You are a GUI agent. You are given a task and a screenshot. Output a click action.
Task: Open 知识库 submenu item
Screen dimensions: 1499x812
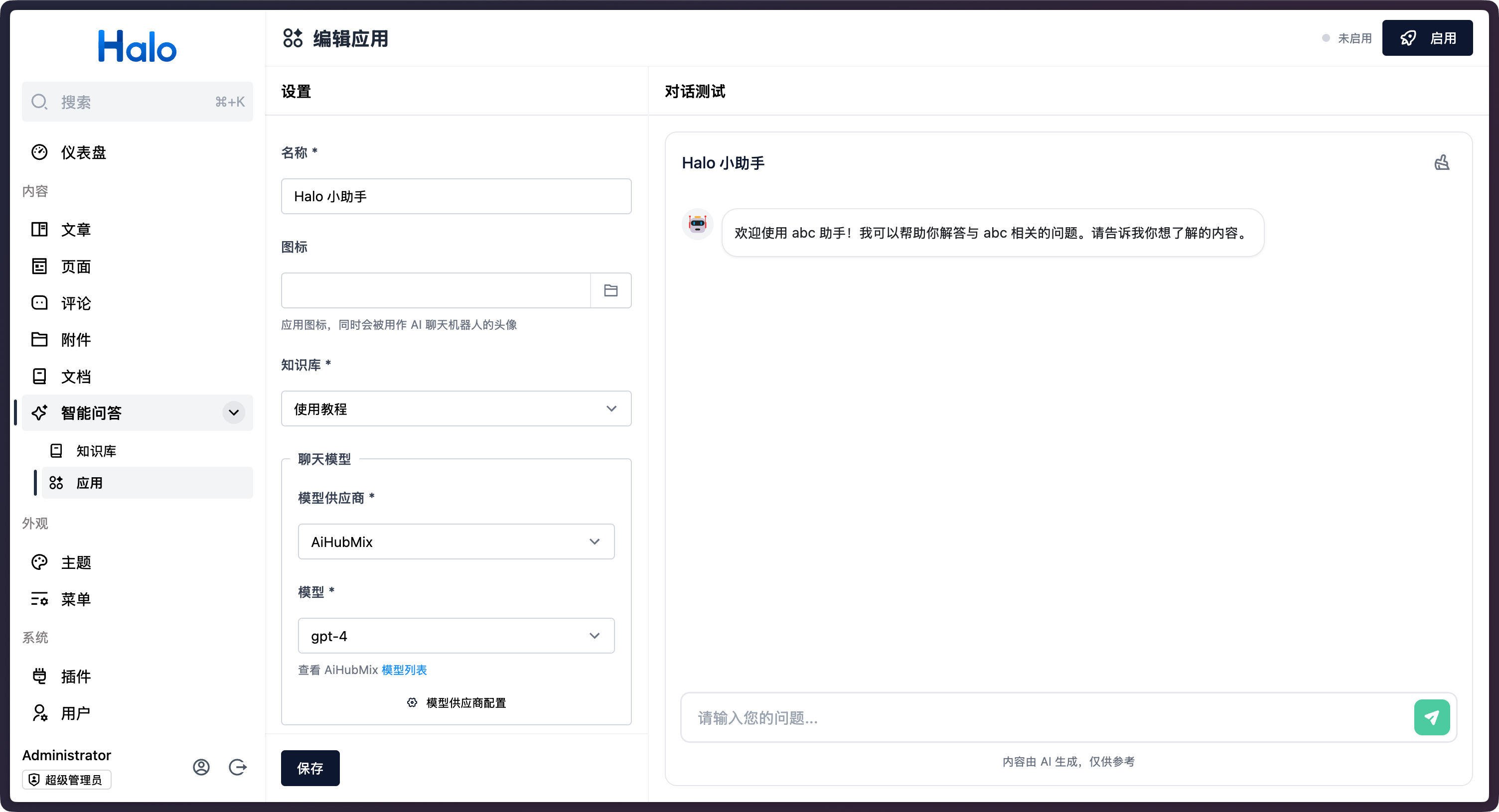tap(147, 451)
